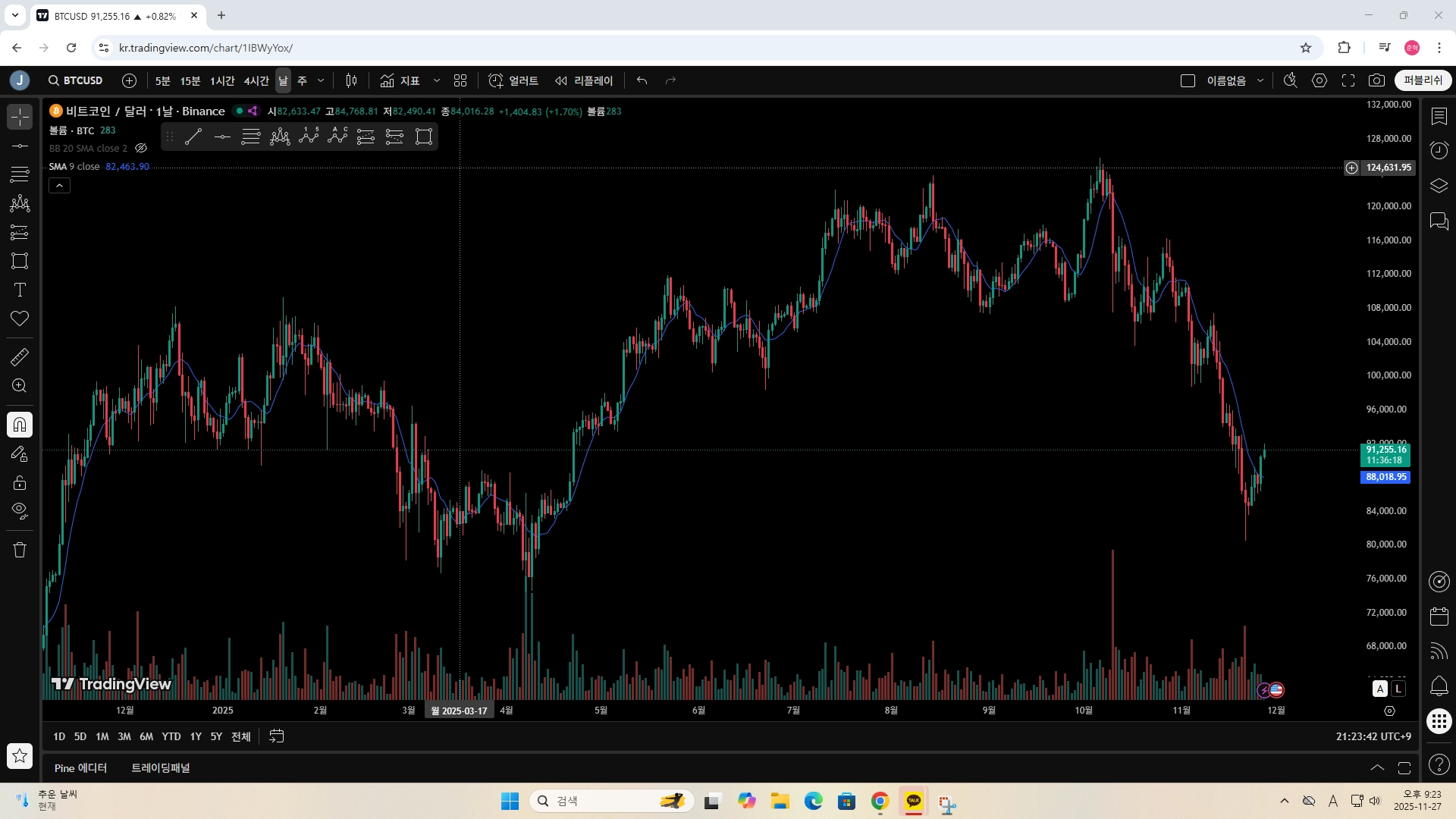Toggle the magnet mode in left sidebar
This screenshot has width=1456, height=819.
coord(20,425)
